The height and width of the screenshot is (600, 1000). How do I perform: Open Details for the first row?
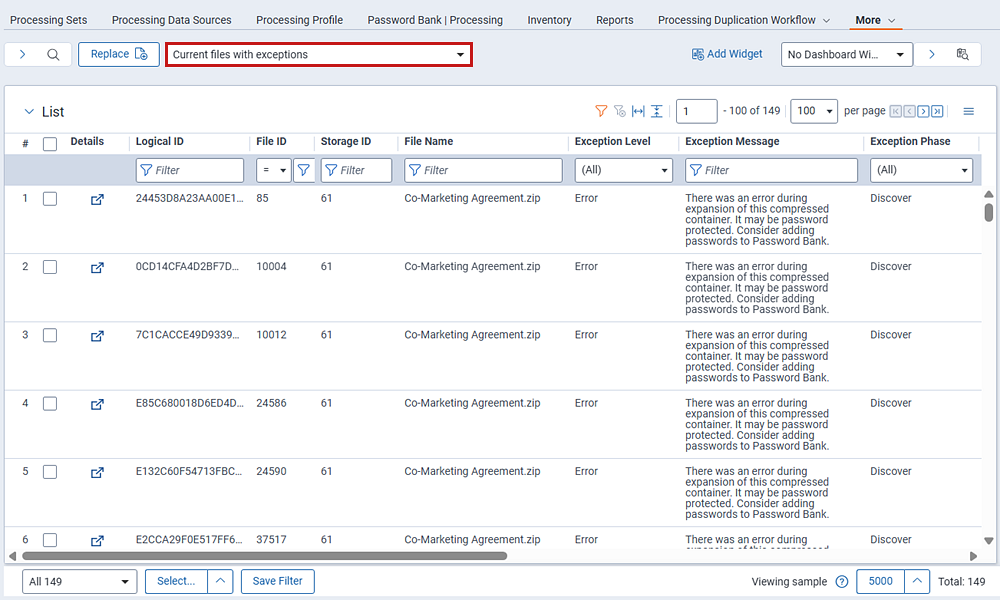click(97, 199)
